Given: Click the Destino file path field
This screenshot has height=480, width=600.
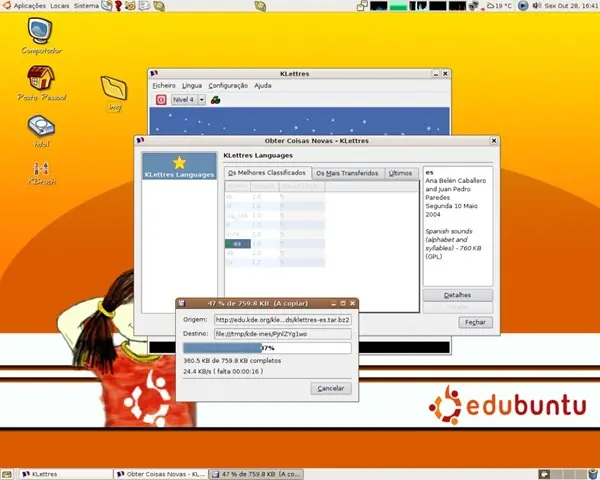Looking at the screenshot, I should click(x=282, y=334).
